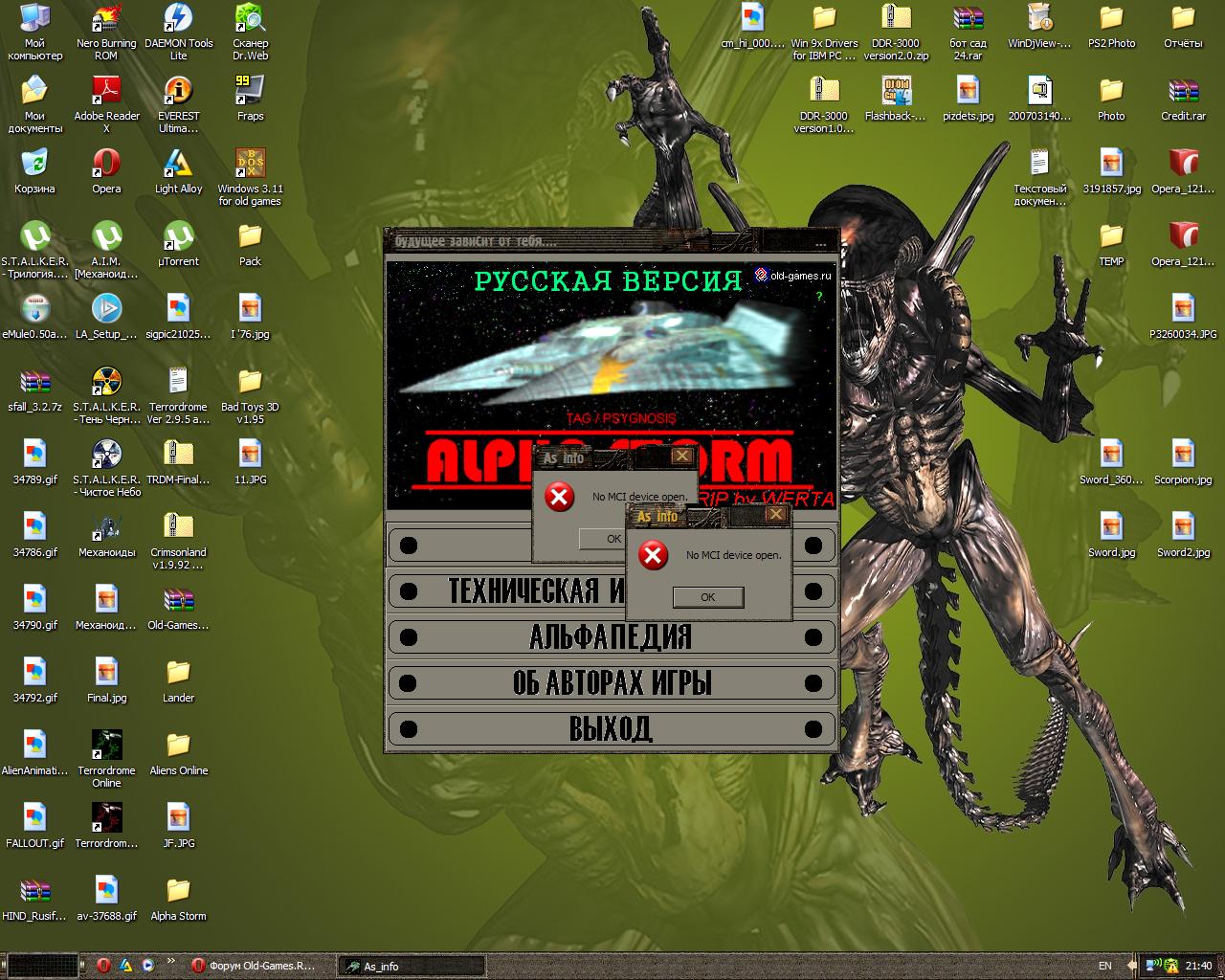Open the АЛЬФАПЕДИЯ menu button
Image resolution: width=1225 pixels, height=980 pixels.
611,636
